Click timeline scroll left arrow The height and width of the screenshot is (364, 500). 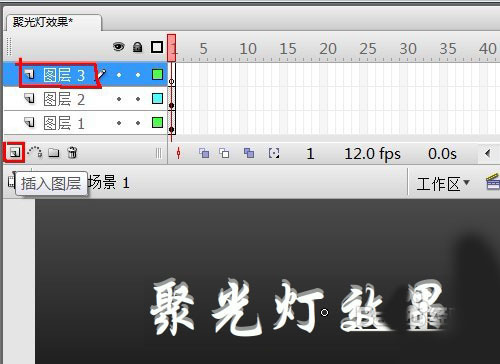coord(488,154)
